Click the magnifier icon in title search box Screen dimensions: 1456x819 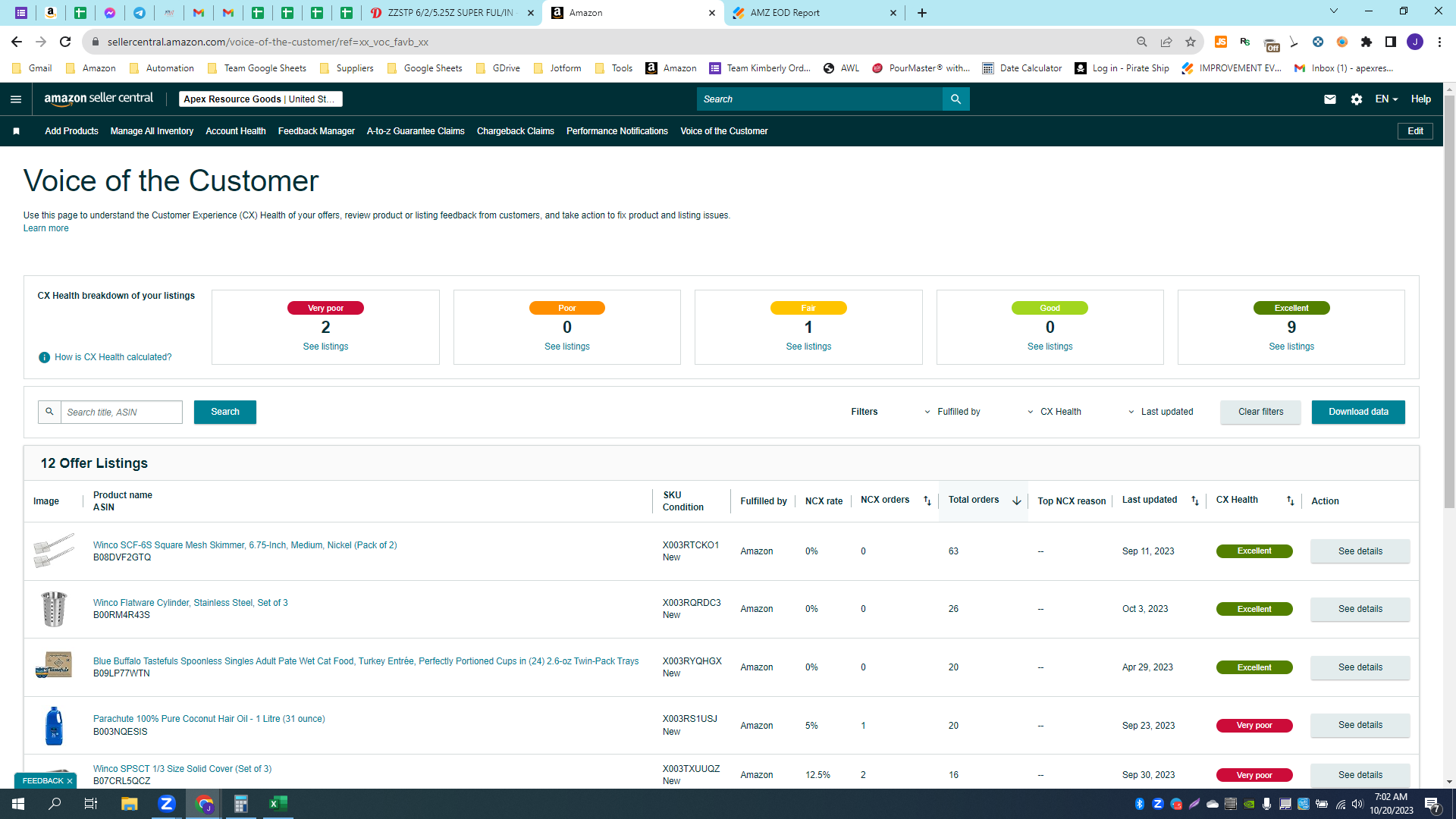click(x=49, y=412)
